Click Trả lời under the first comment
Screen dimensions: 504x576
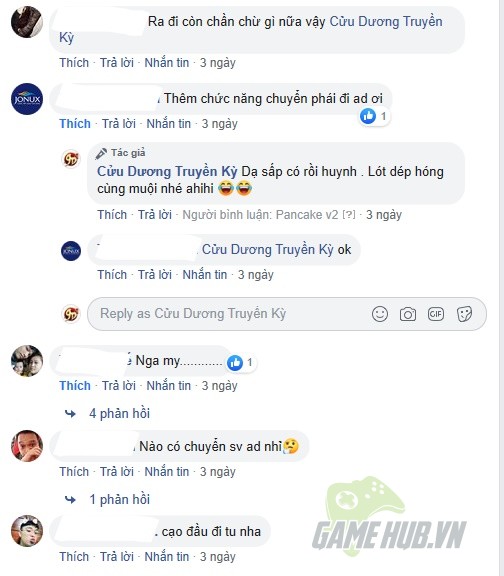[x=117, y=63]
